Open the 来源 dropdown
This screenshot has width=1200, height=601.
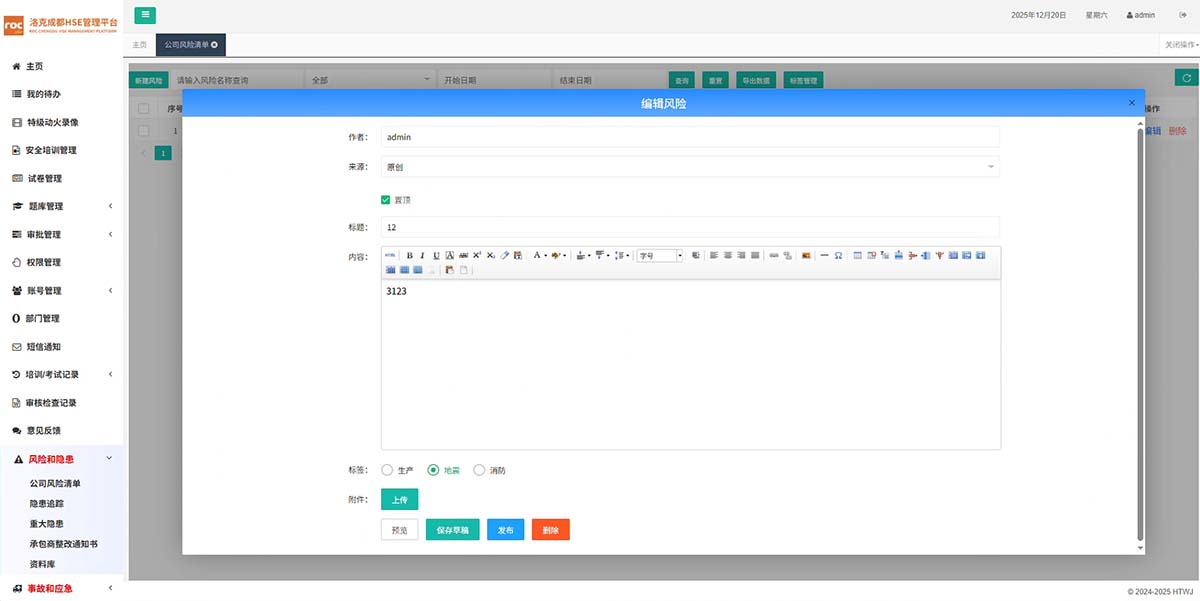(x=690, y=167)
